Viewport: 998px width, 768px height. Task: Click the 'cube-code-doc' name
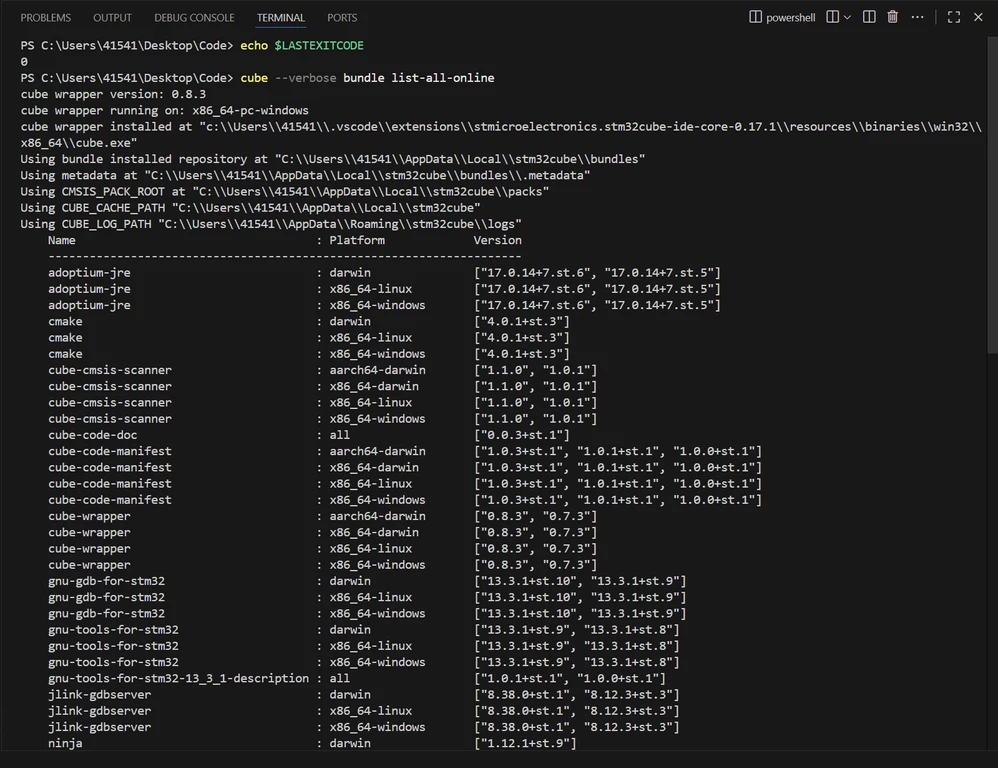click(x=92, y=435)
